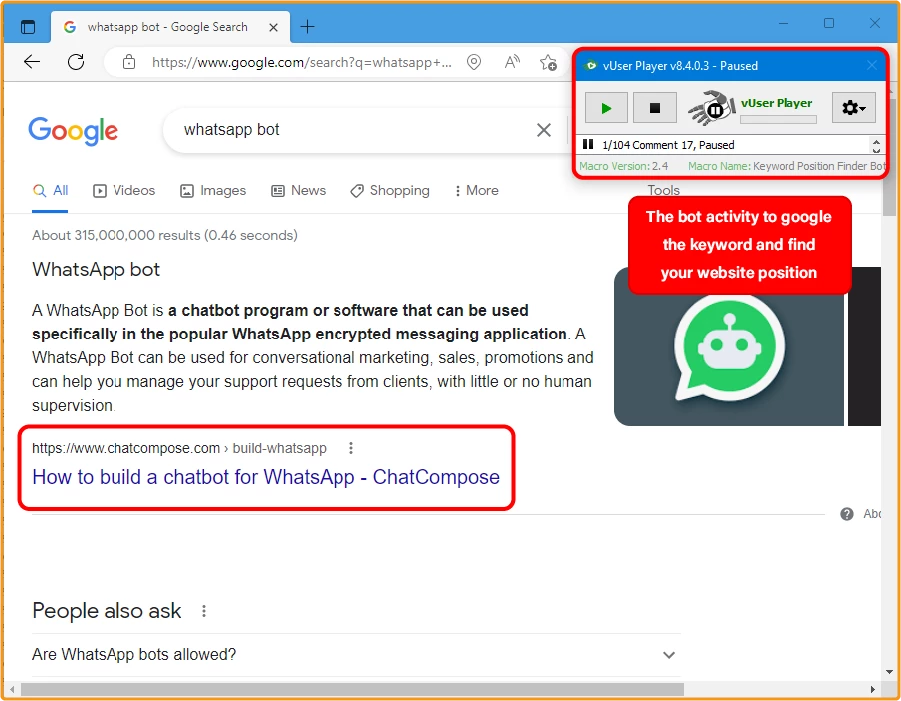Viewport: 901px width, 701px height.
Task: Click the location pin icon in address bar
Action: coord(473,62)
